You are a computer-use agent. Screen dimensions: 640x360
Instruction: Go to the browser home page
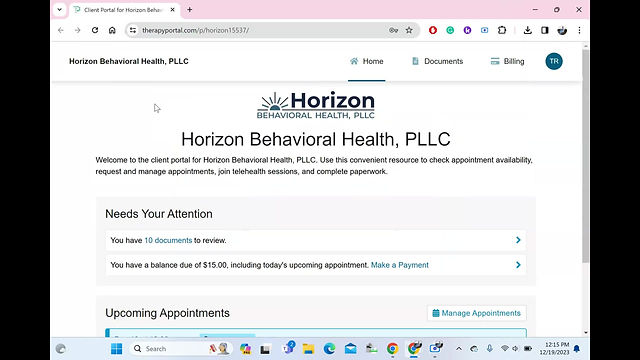[112, 30]
